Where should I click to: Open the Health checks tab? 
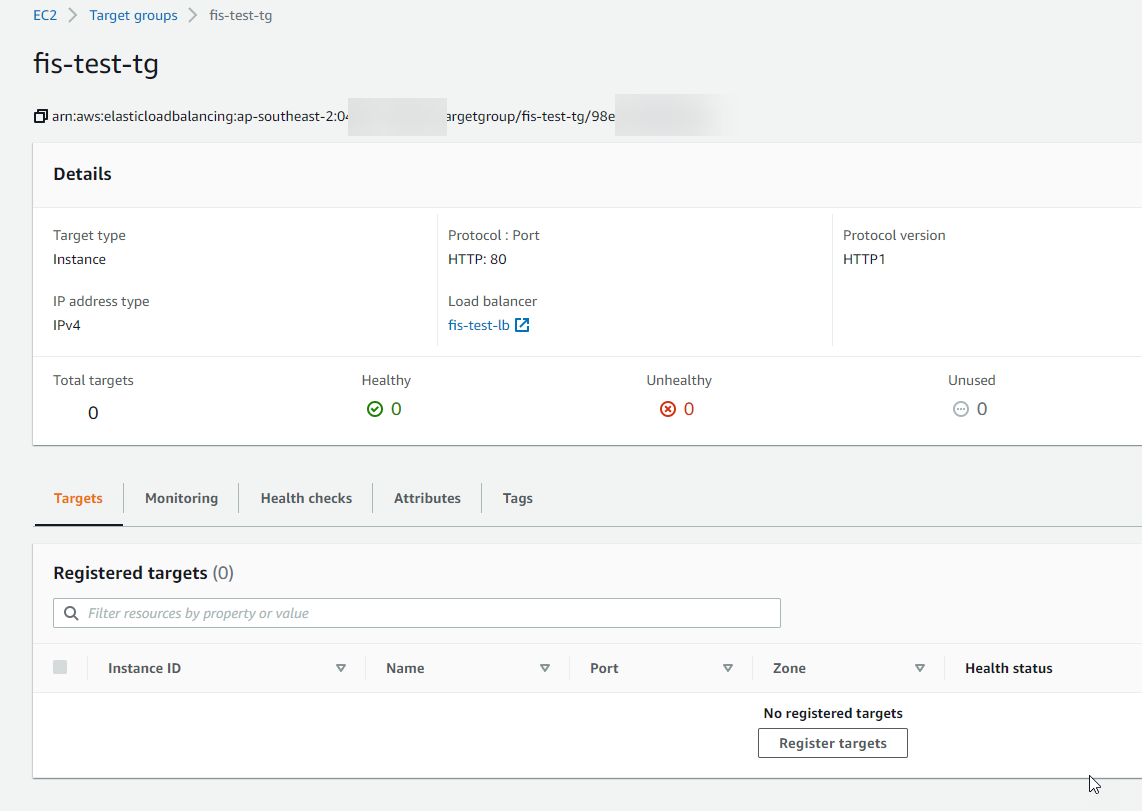click(x=306, y=498)
